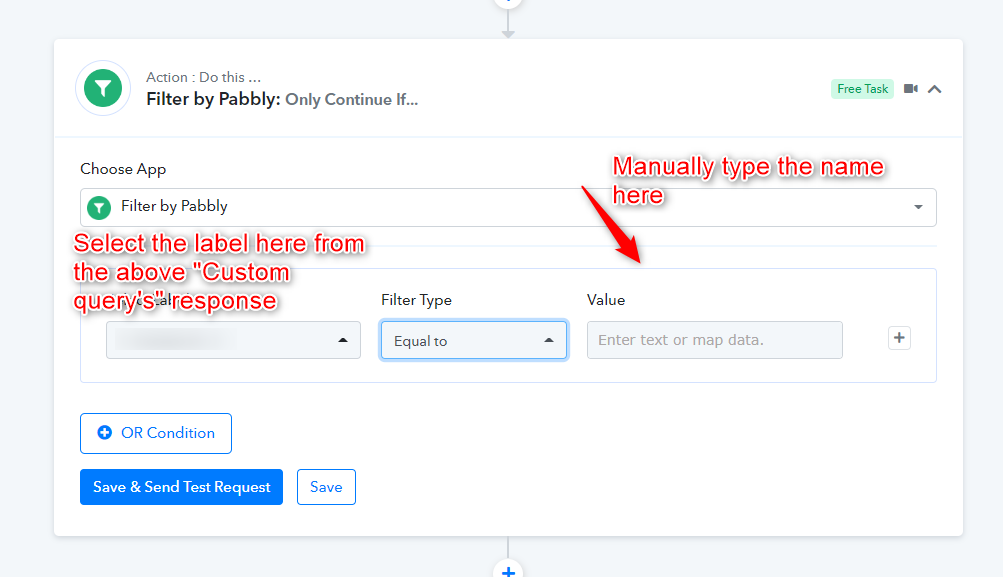Add a new step with bottom plus circle
The width and height of the screenshot is (1003, 577).
[x=508, y=569]
